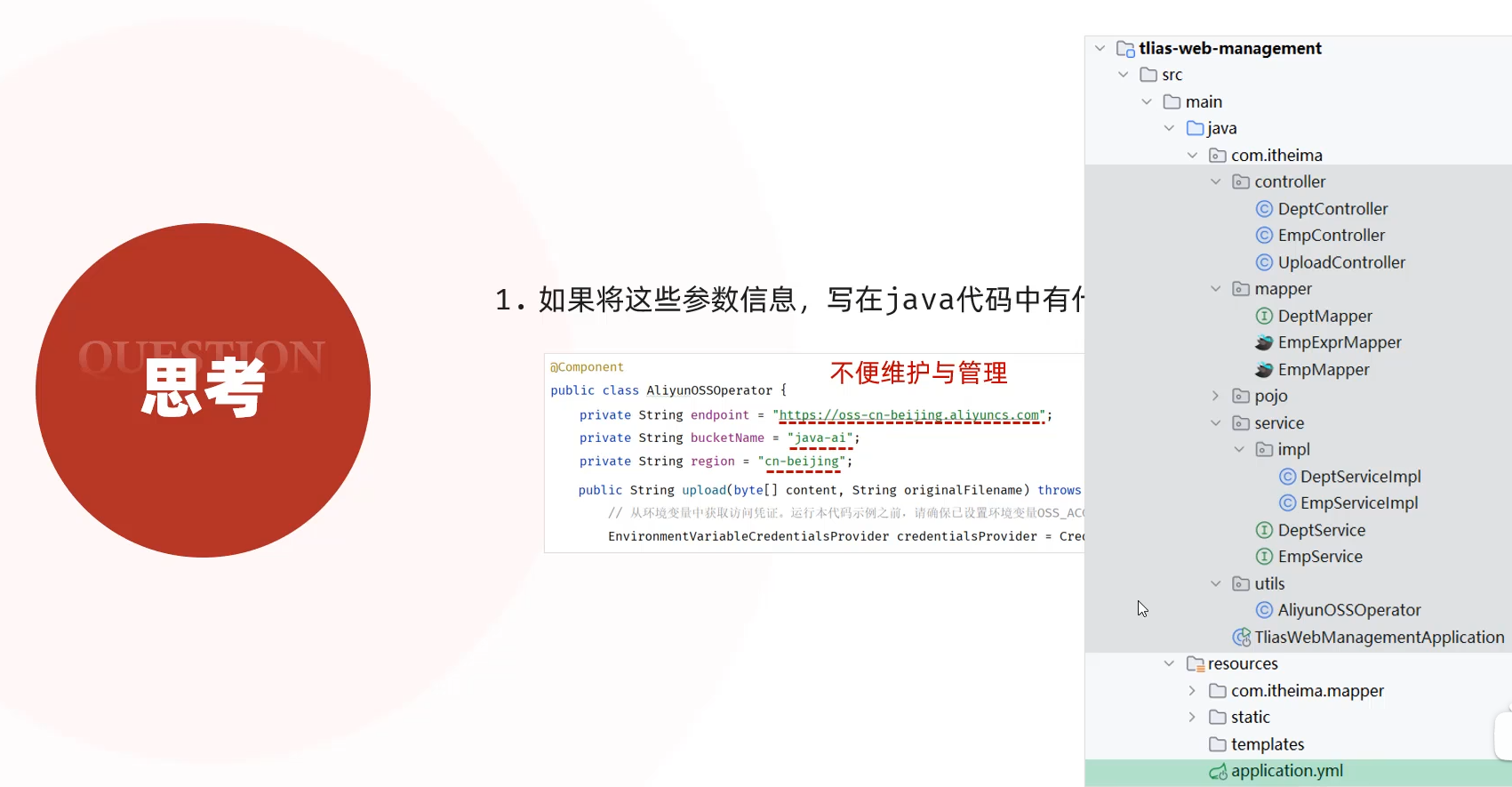
Task: Select EmpController in the project tree
Action: (x=1332, y=236)
